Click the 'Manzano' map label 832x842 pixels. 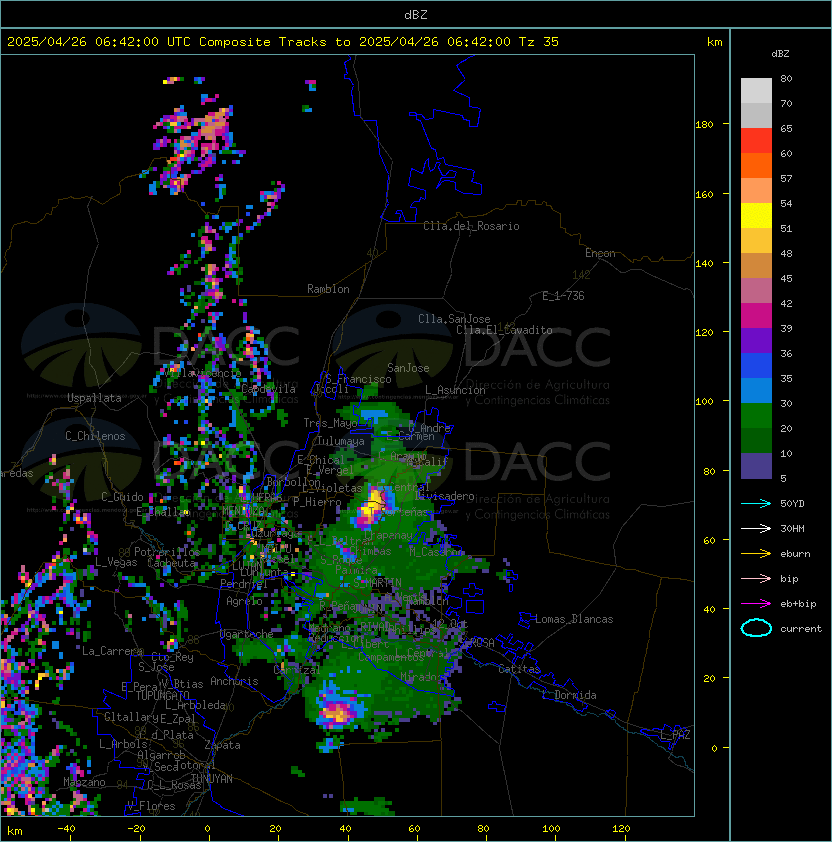(84, 782)
